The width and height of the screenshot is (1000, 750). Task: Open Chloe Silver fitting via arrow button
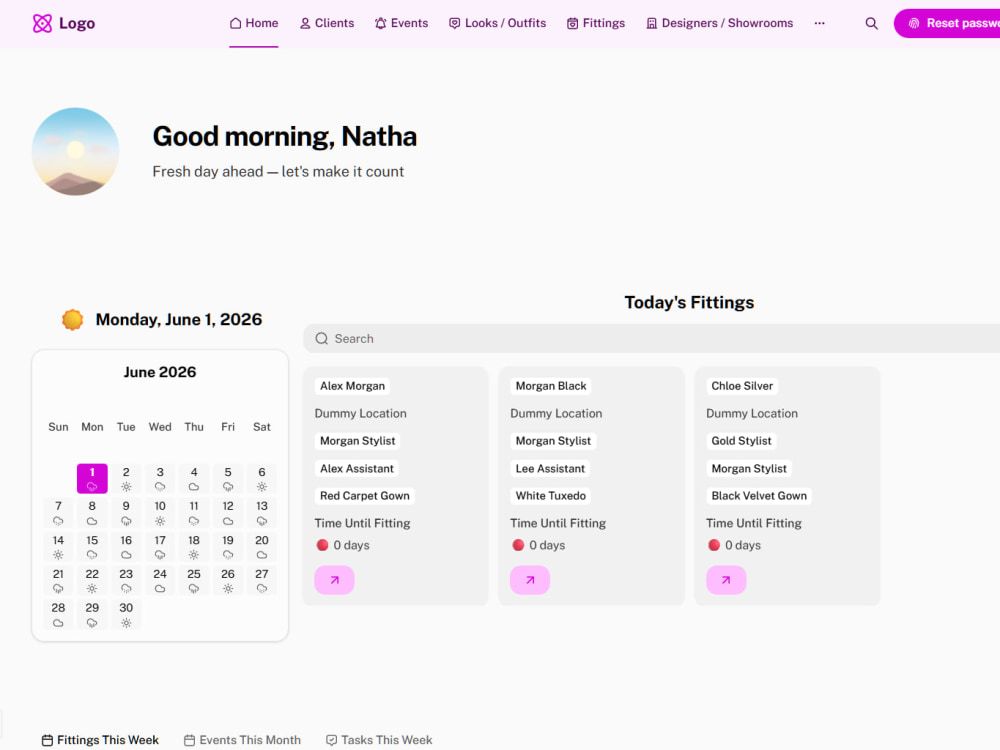(x=726, y=580)
